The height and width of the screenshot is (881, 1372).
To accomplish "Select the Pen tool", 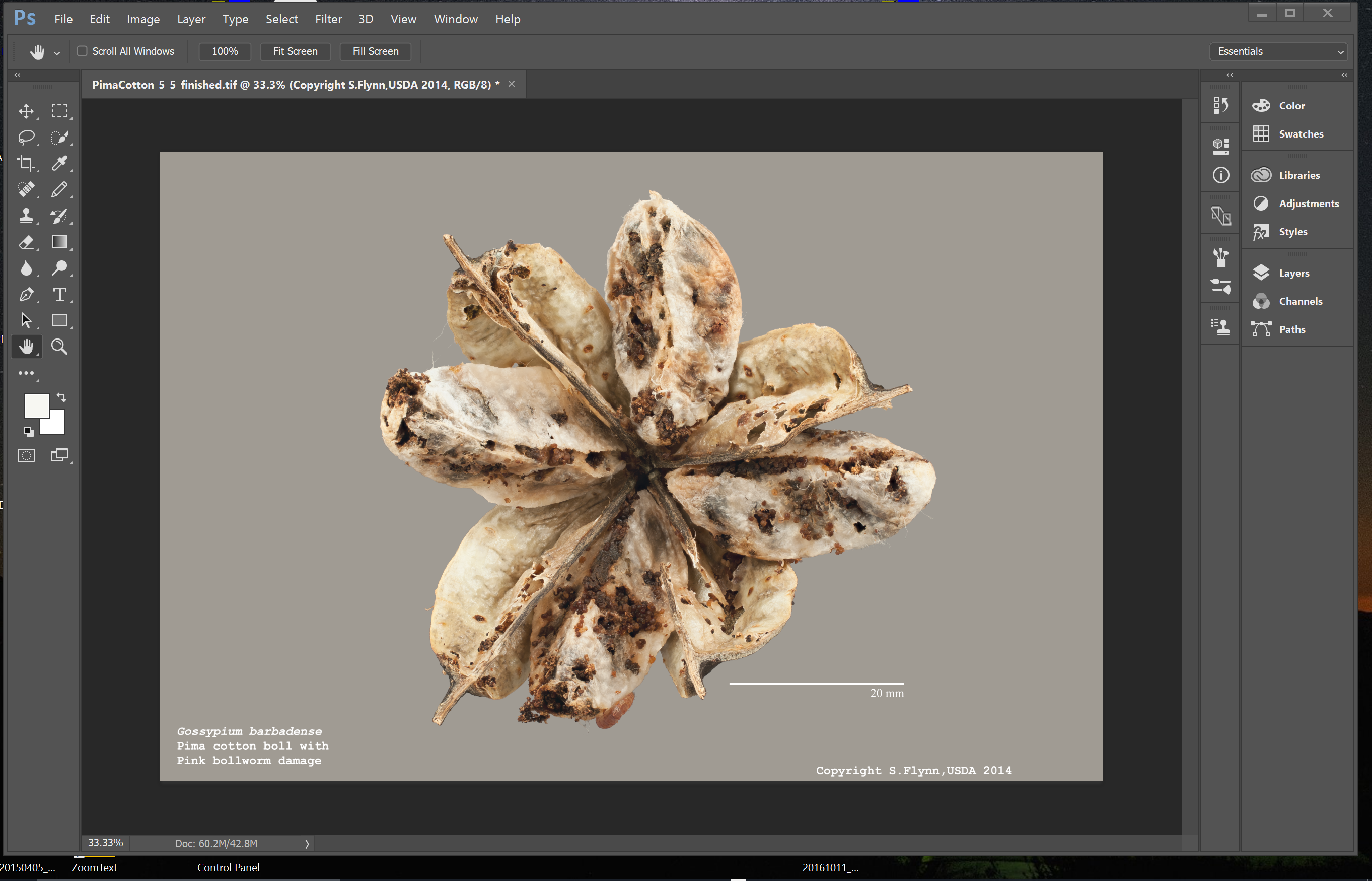I will click(26, 295).
